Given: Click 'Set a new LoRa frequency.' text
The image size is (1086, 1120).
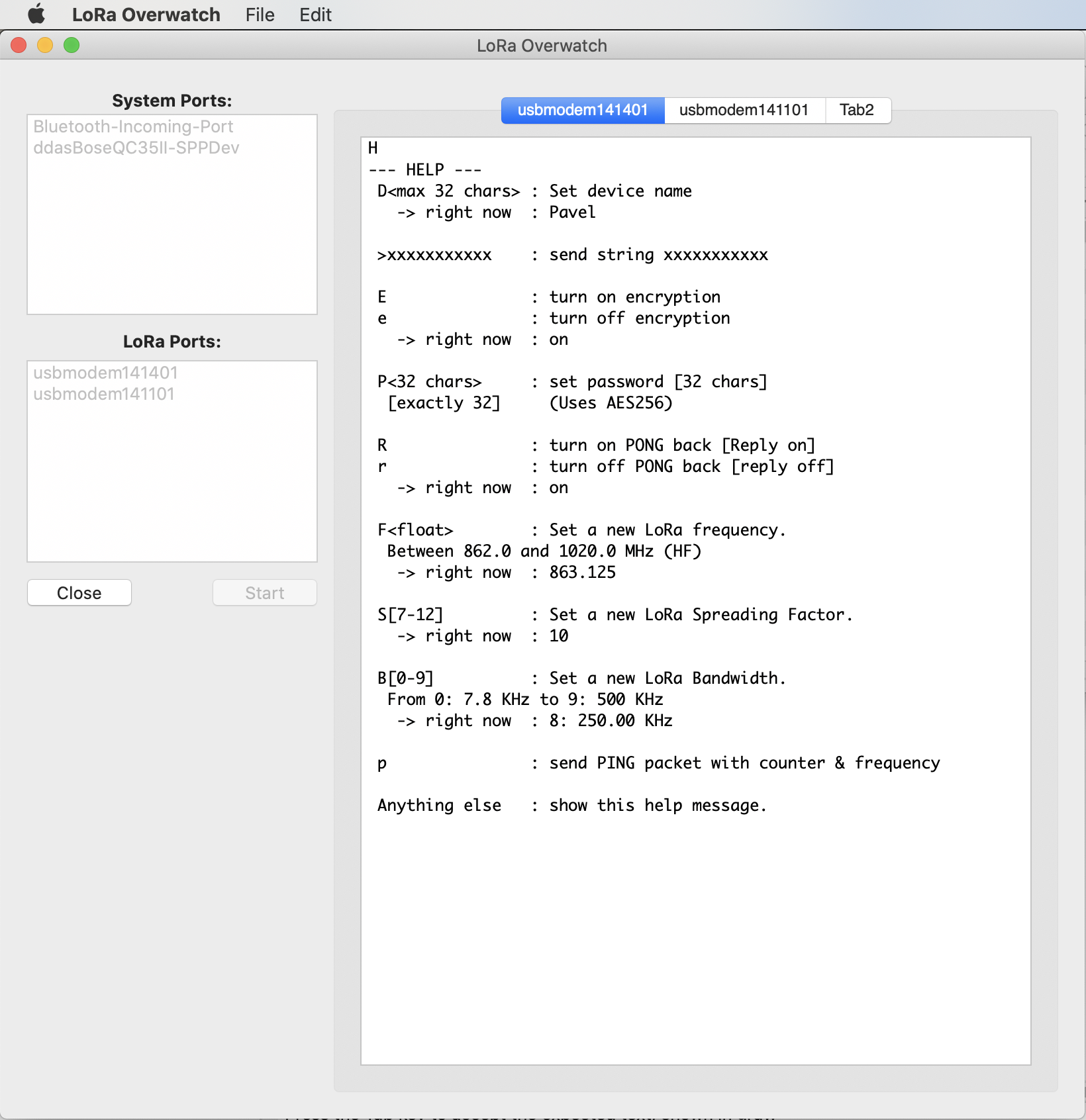Looking at the screenshot, I should click(x=667, y=530).
